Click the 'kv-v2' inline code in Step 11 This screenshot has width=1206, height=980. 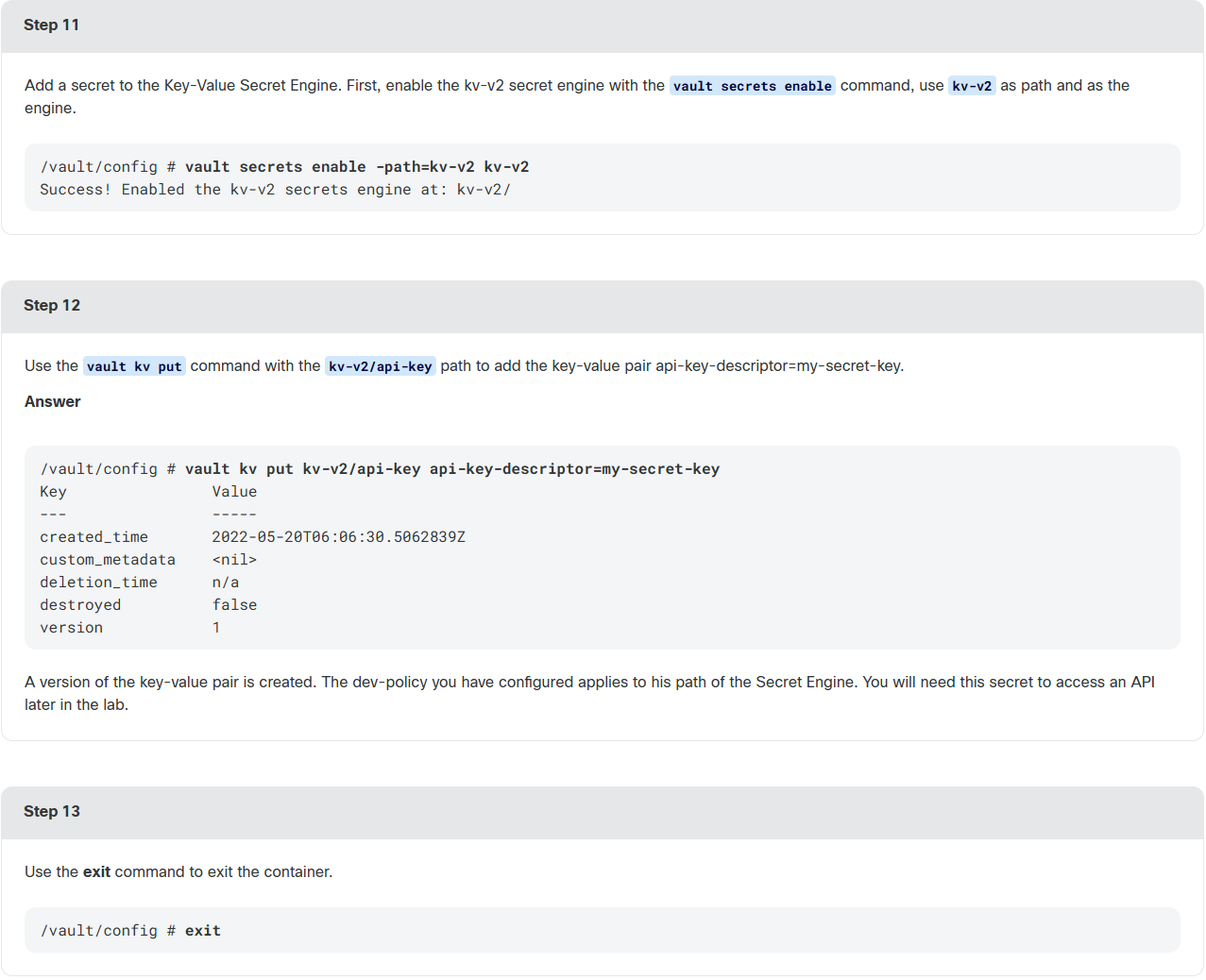tap(972, 86)
